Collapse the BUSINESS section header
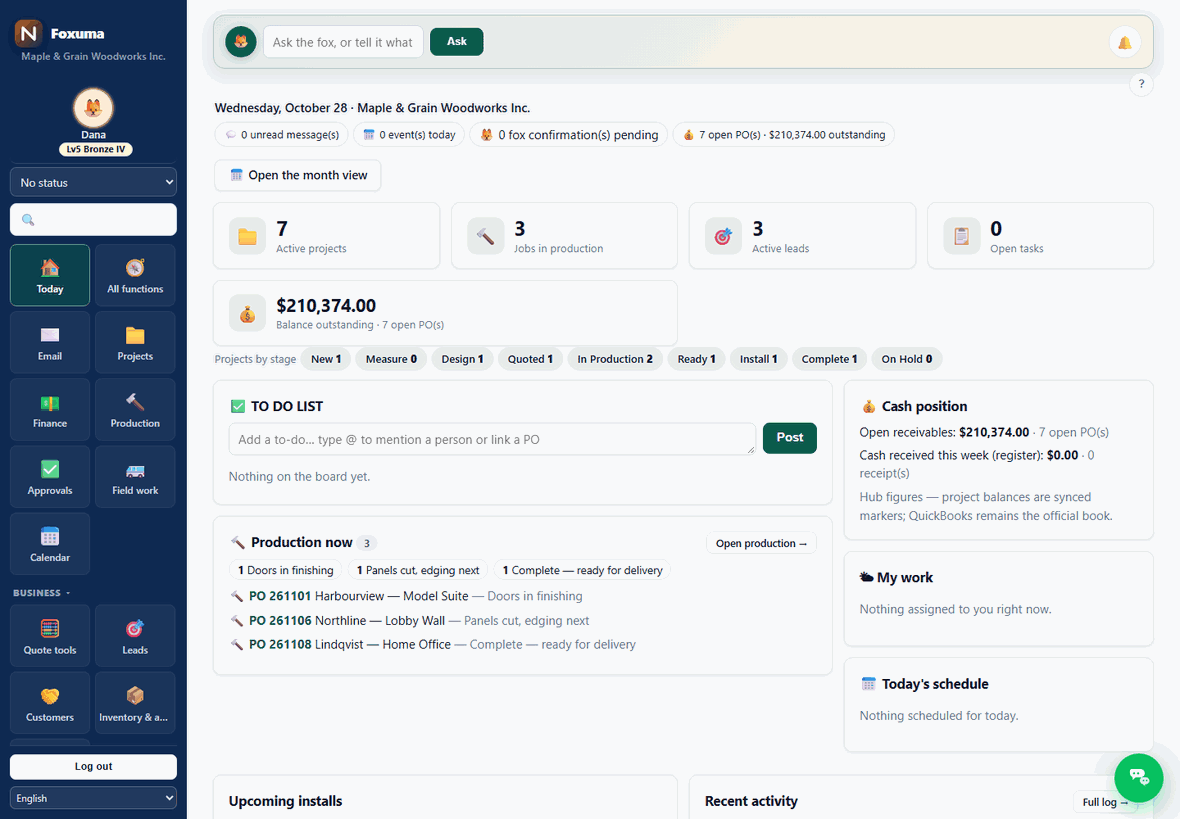 41,593
